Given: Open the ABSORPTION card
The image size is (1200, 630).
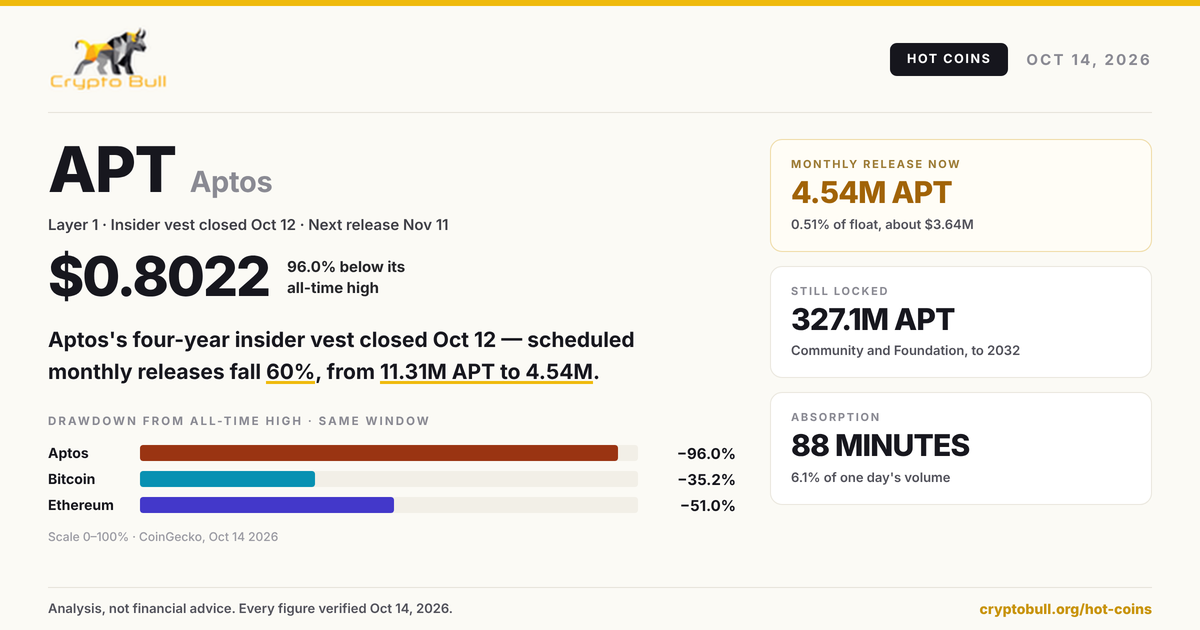Looking at the screenshot, I should 961,449.
